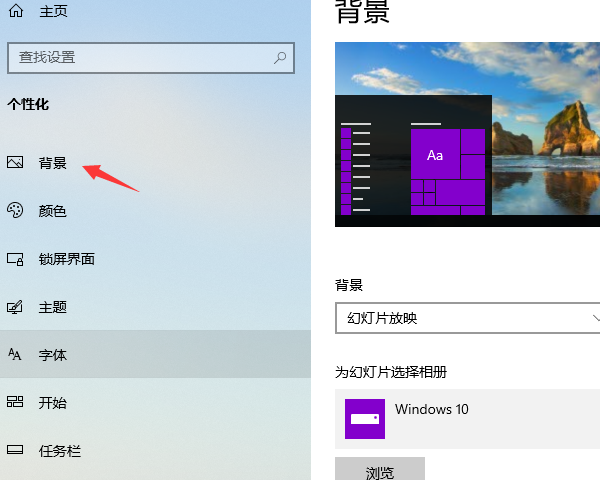Screen dimensions: 600x480
Task: Go to the 主题 settings page
Action: coord(52,307)
